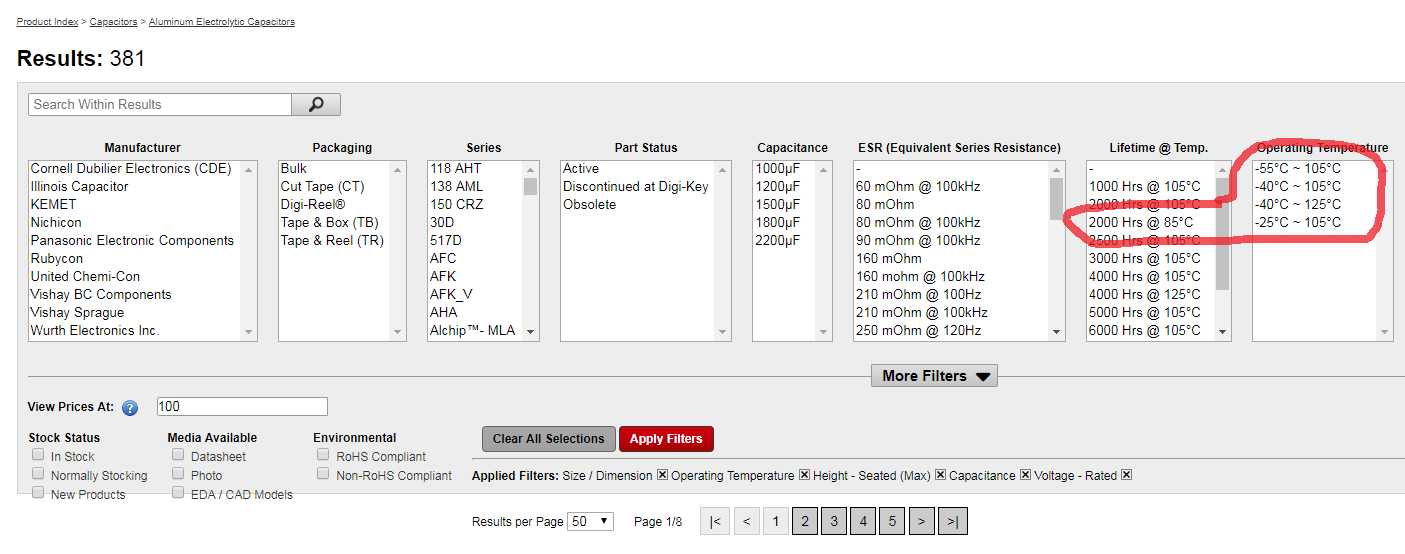Select Panasonic Electronic Components manufacturer

click(x=131, y=240)
